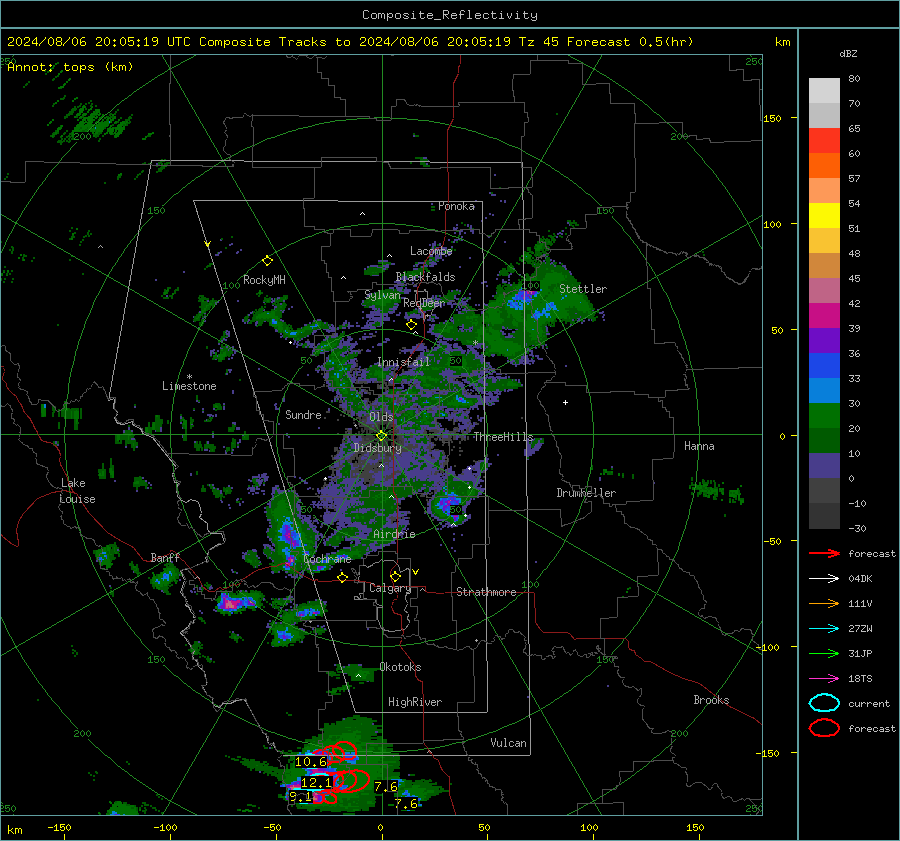Select the Ponoka town label

click(456, 206)
